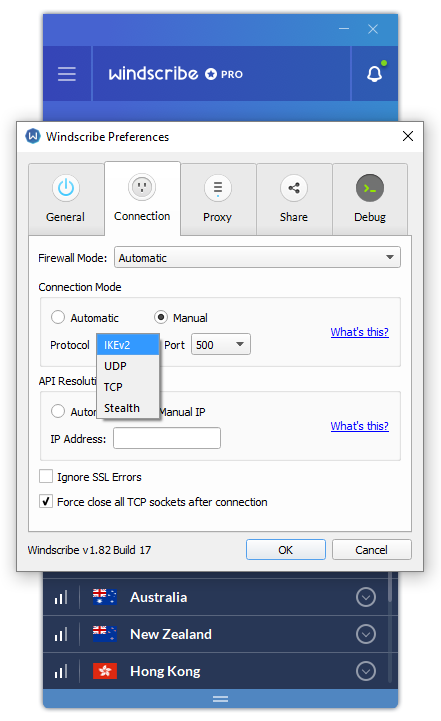
Task: Open the Firewall Mode dropdown
Action: pos(257,258)
